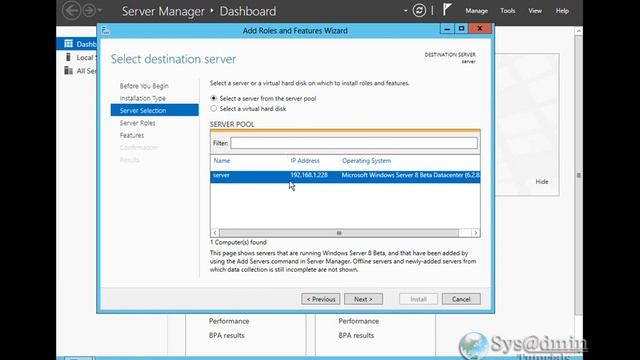Click the dashboard vertical scrollbar thumb
Viewport: 640px width, 360px height.
(578, 175)
